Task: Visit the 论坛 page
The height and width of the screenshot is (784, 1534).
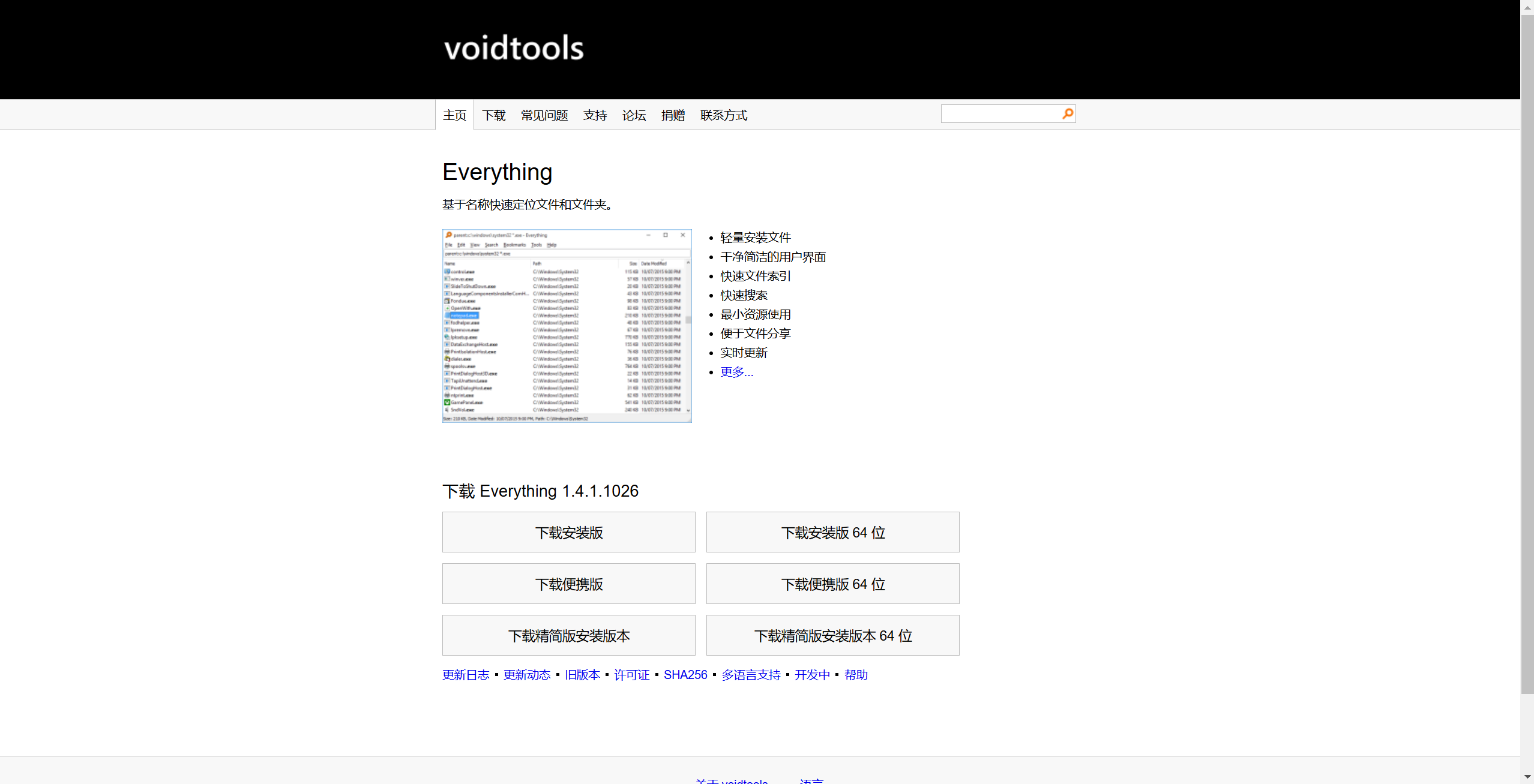Action: (x=634, y=115)
